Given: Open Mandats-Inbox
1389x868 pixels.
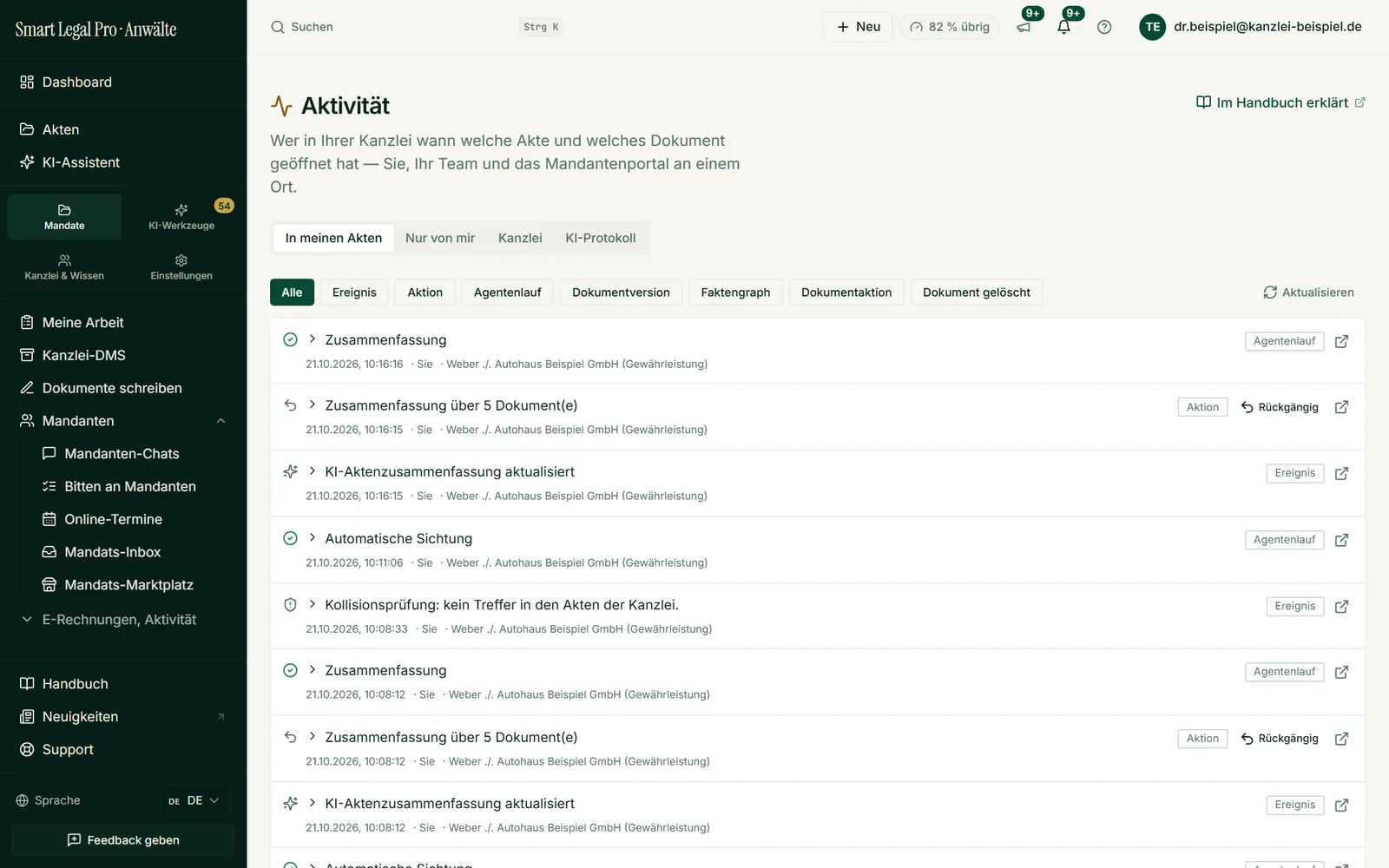Looking at the screenshot, I should click(135, 552).
